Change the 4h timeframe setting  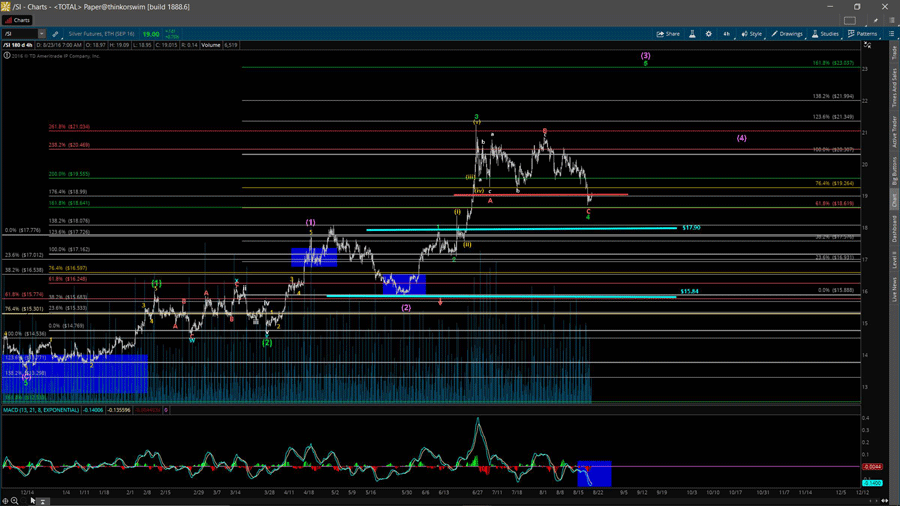(x=727, y=34)
